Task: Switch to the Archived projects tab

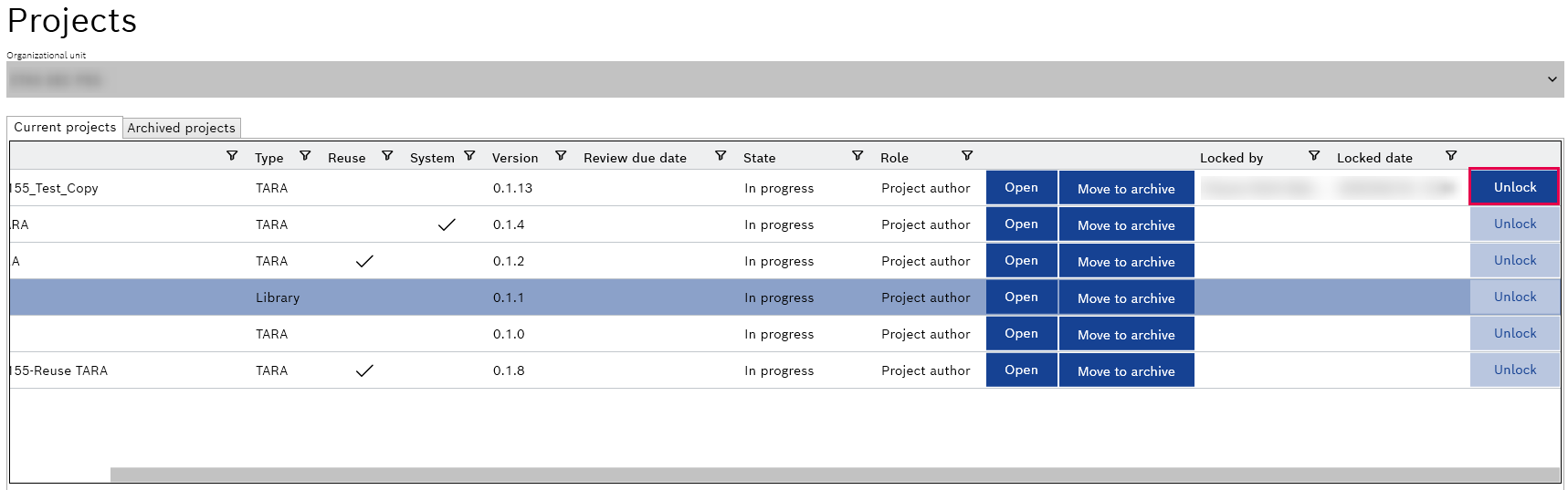Action: tap(181, 128)
